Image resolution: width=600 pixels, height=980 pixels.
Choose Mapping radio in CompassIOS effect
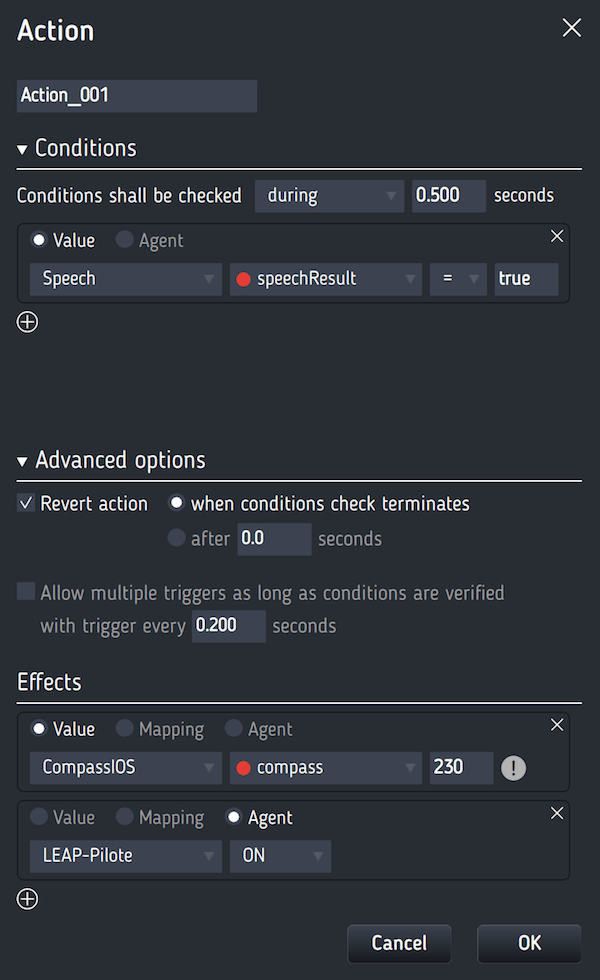[124, 728]
